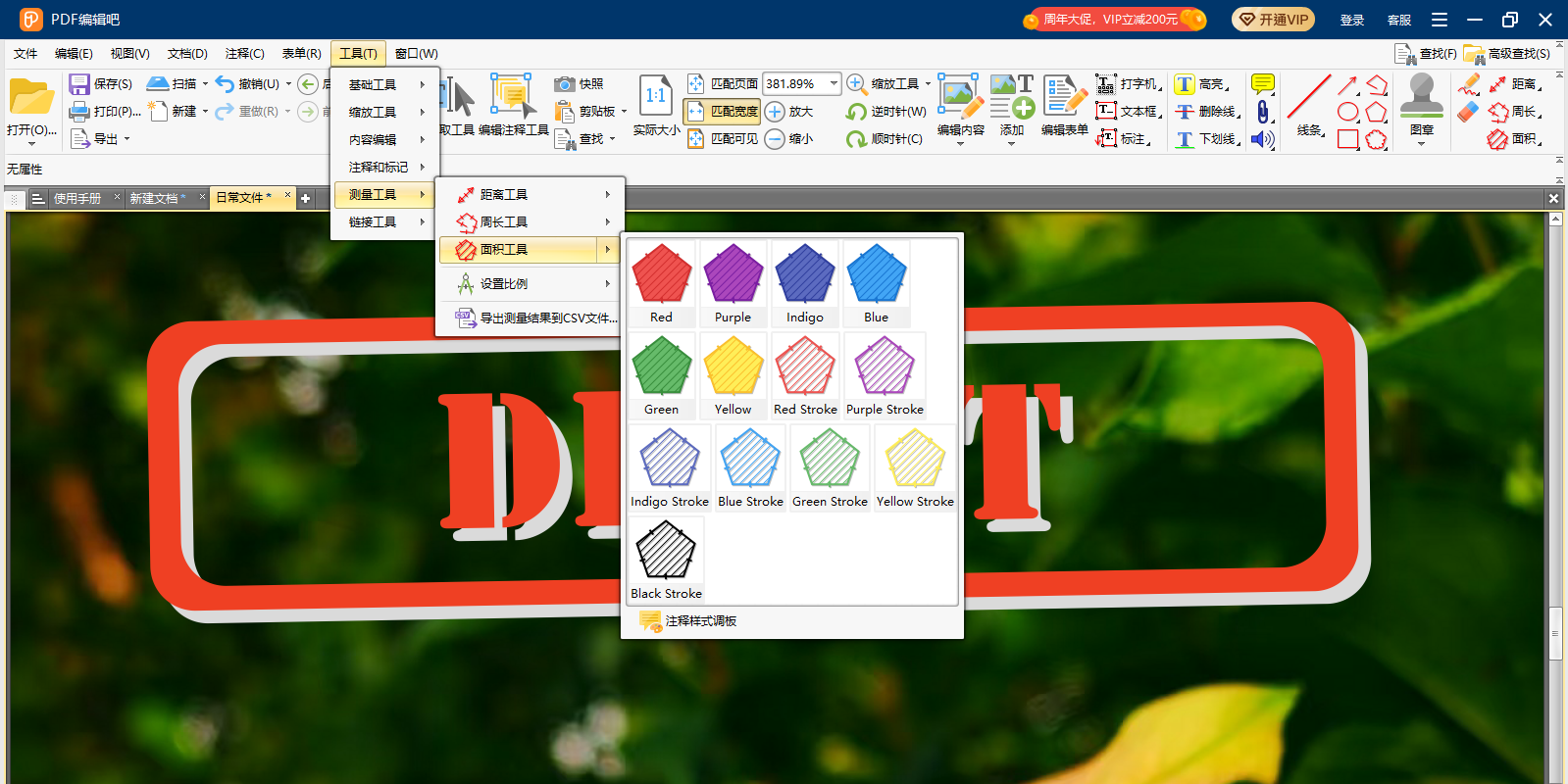1568x784 pixels.
Task: Click the Save (保存) icon
Action: [x=79, y=84]
